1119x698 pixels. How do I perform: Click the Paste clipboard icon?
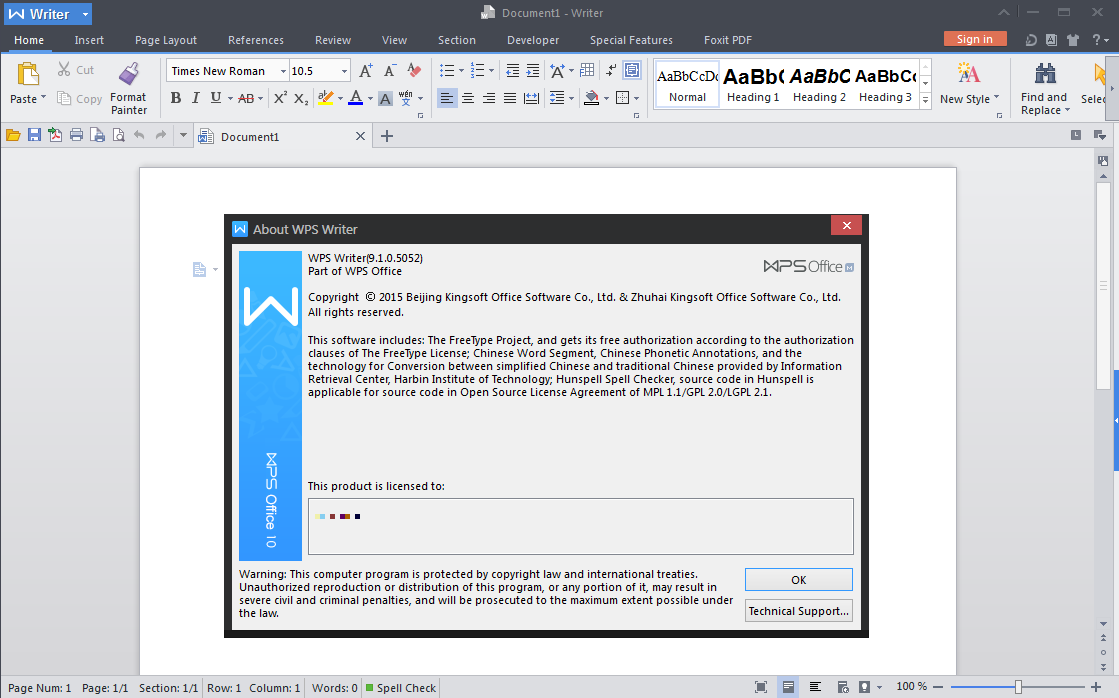(x=28, y=74)
